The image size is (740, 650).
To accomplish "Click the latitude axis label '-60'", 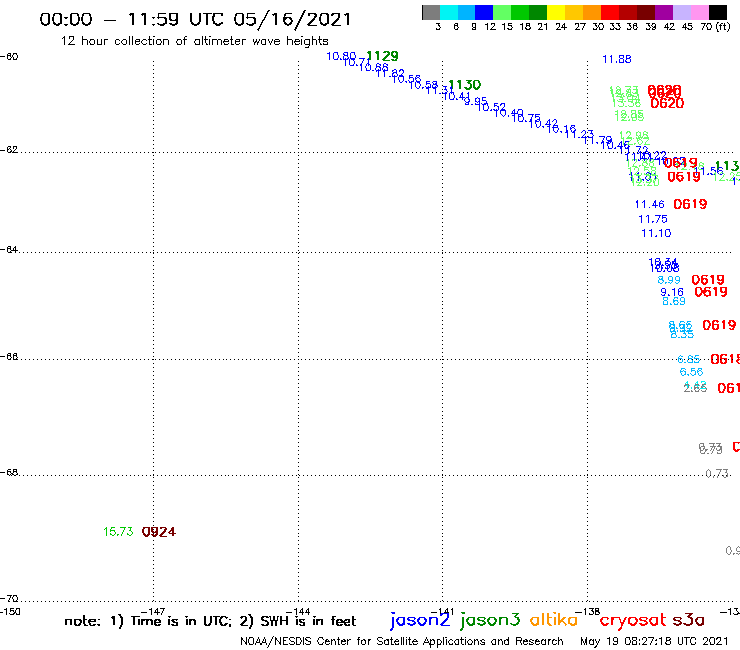I will (9, 56).
